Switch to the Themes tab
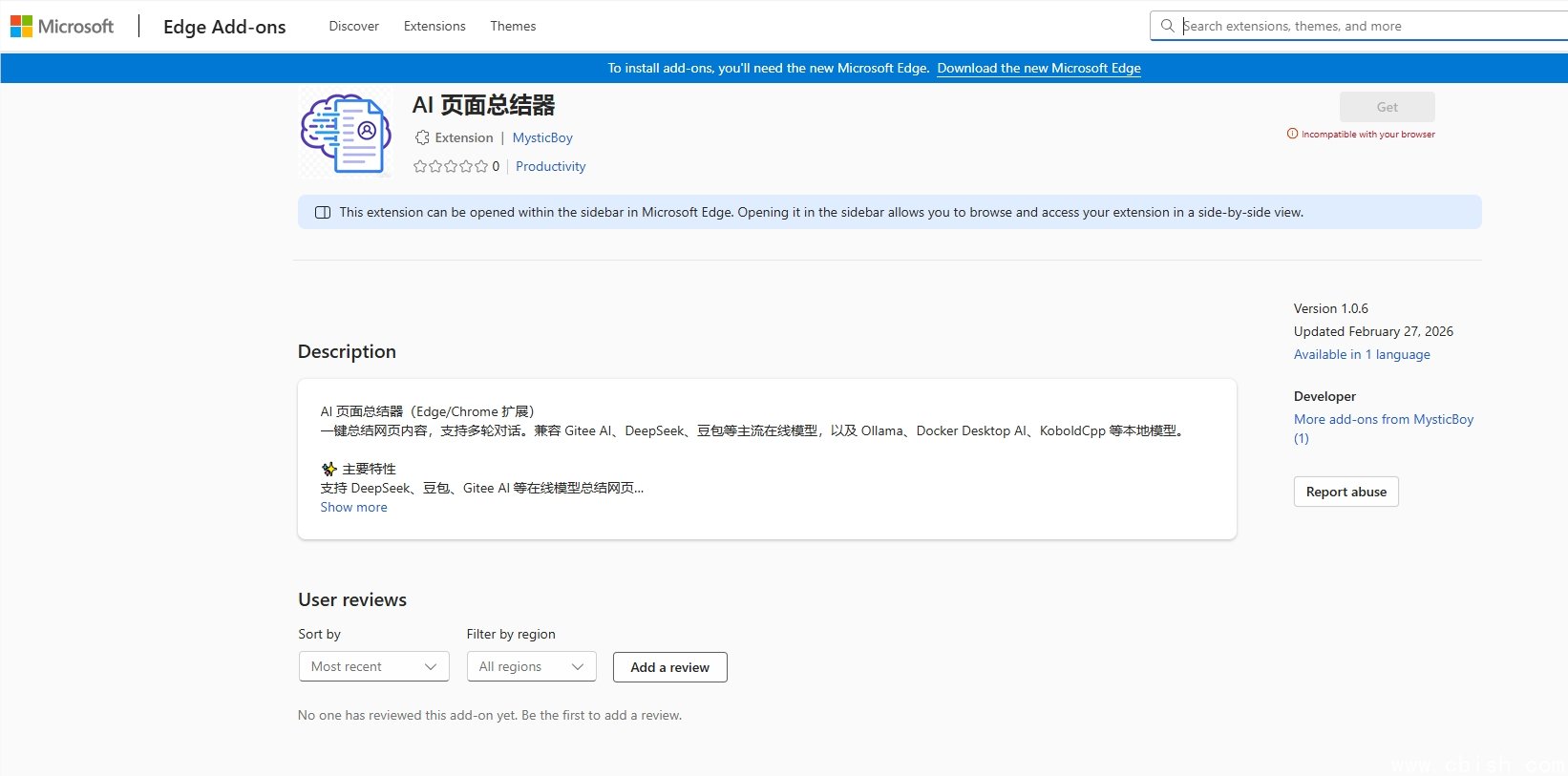 point(513,26)
